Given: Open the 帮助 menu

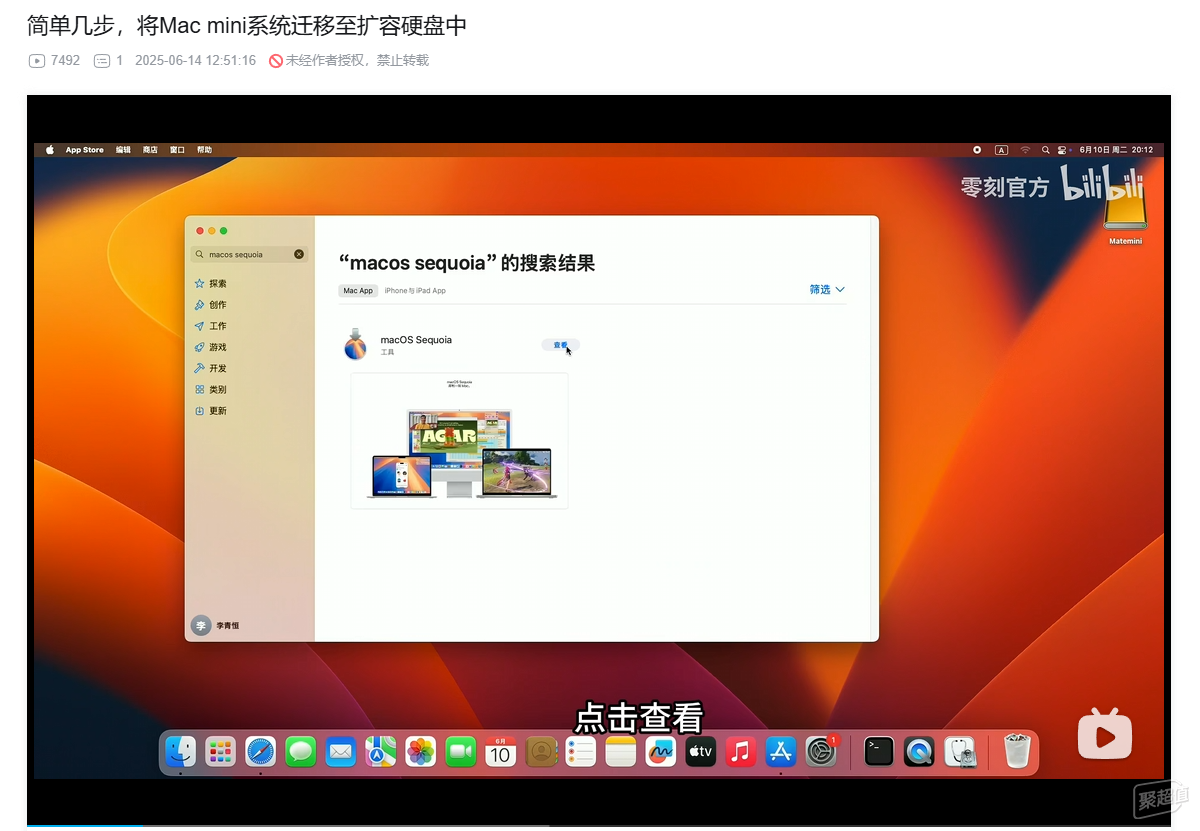Looking at the screenshot, I should click(204, 150).
